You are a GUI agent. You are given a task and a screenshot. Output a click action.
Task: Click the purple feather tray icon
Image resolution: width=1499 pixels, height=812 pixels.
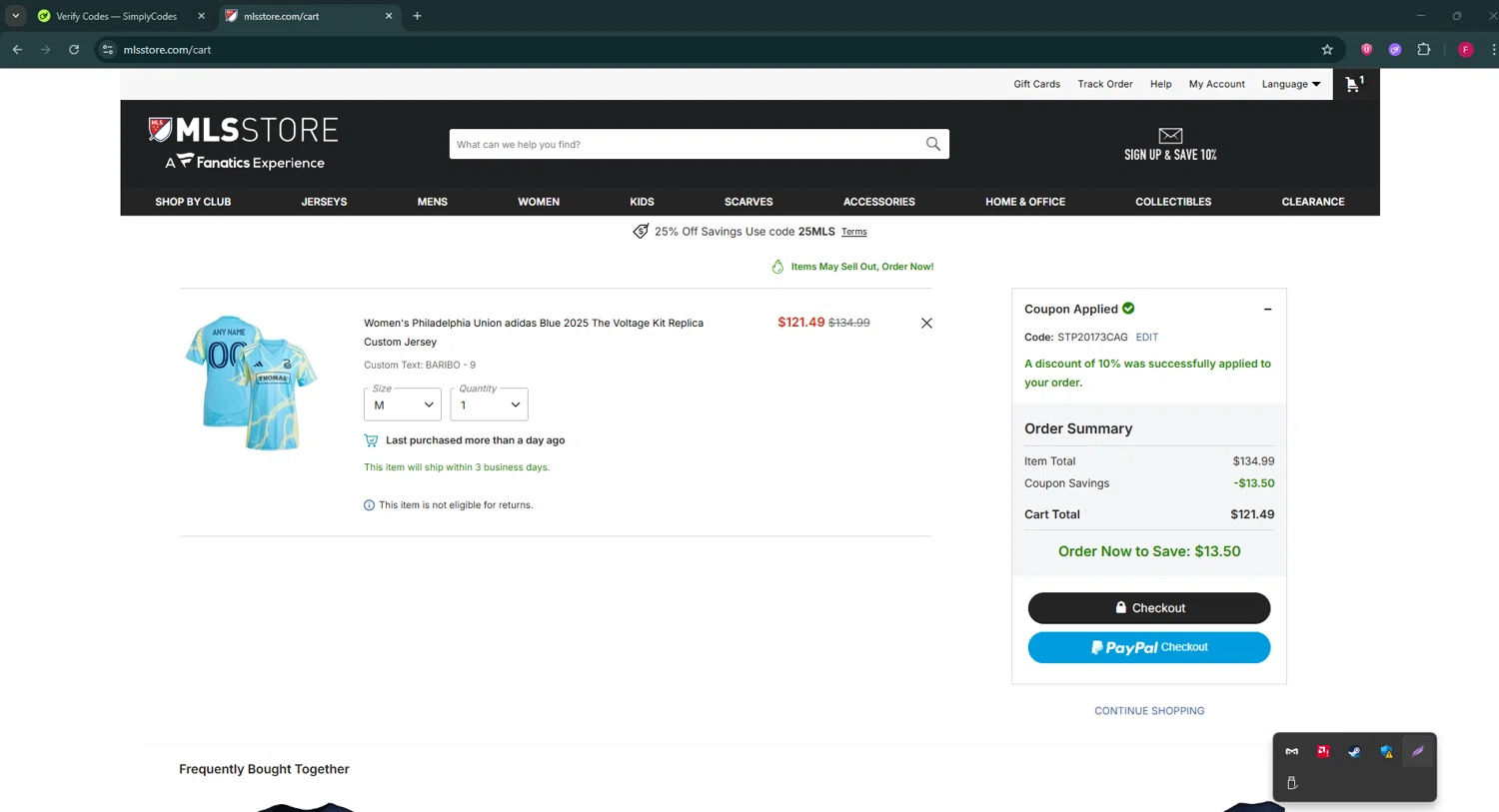pyautogui.click(x=1417, y=751)
